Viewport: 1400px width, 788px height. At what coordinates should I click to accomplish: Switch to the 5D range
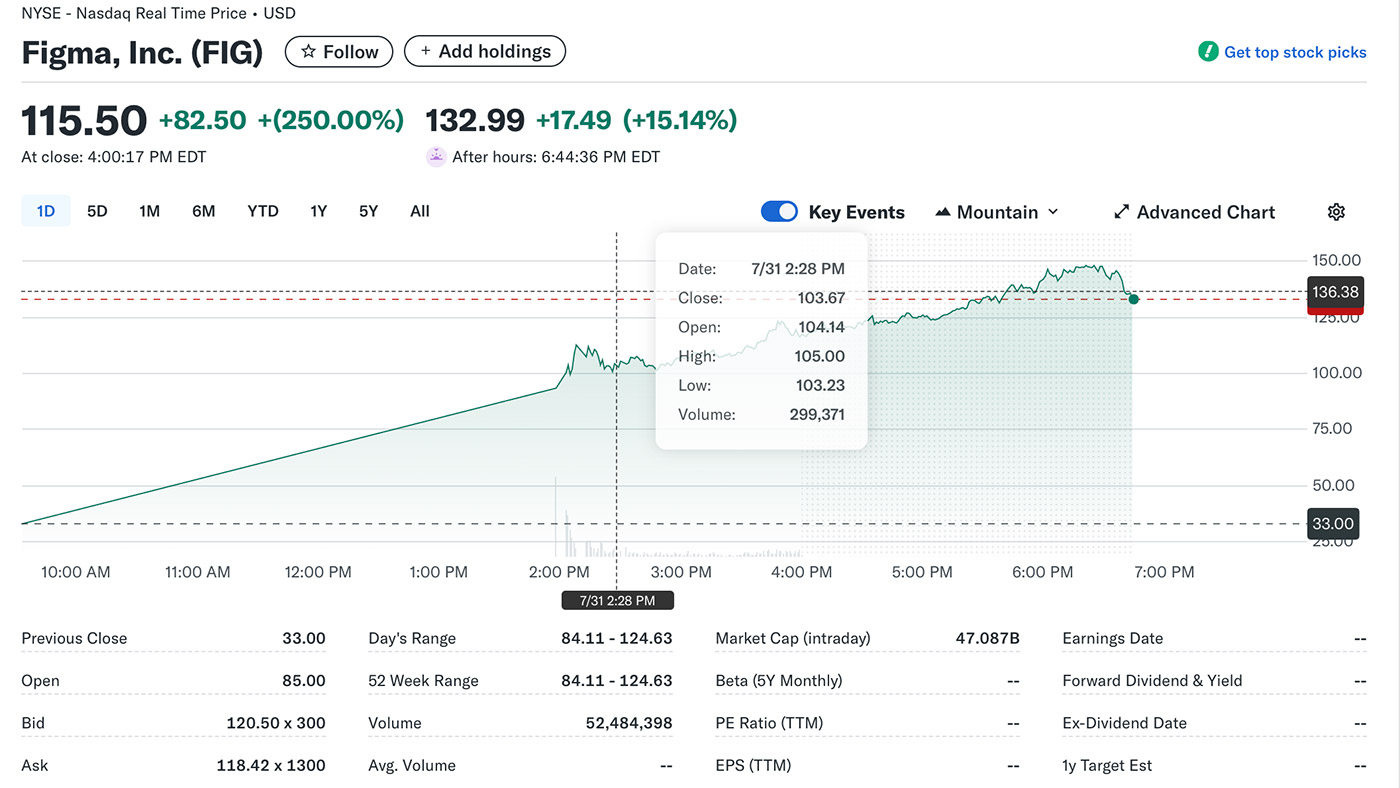click(x=97, y=211)
